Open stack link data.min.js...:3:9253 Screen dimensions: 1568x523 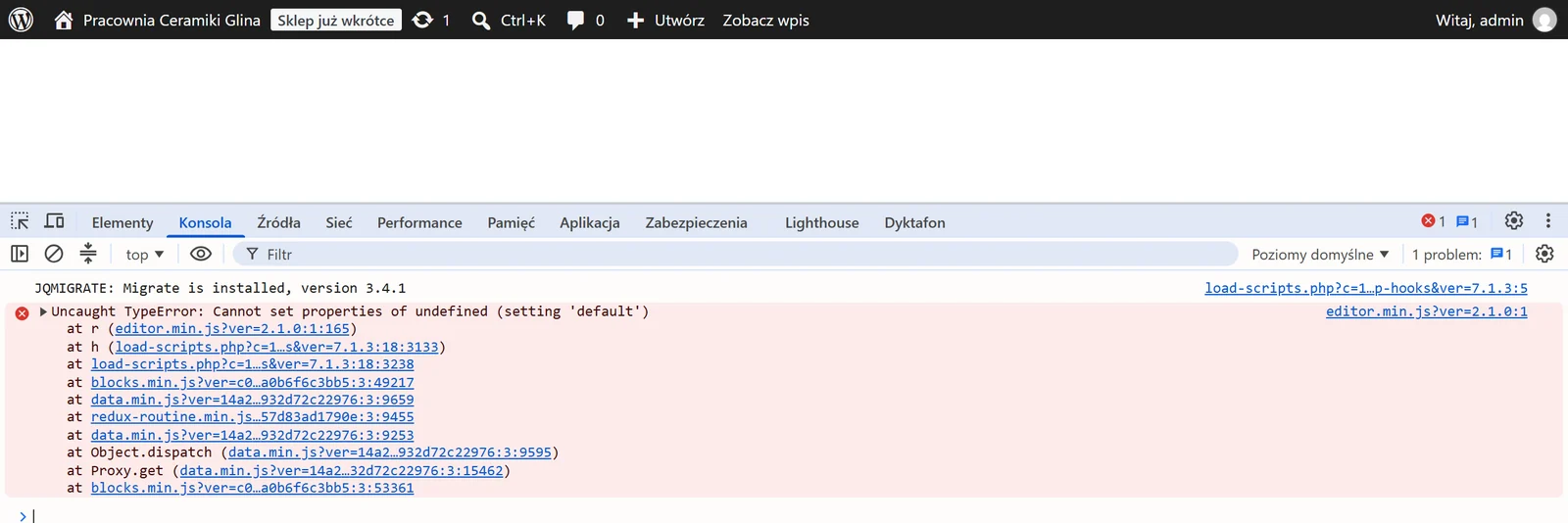tap(253, 435)
